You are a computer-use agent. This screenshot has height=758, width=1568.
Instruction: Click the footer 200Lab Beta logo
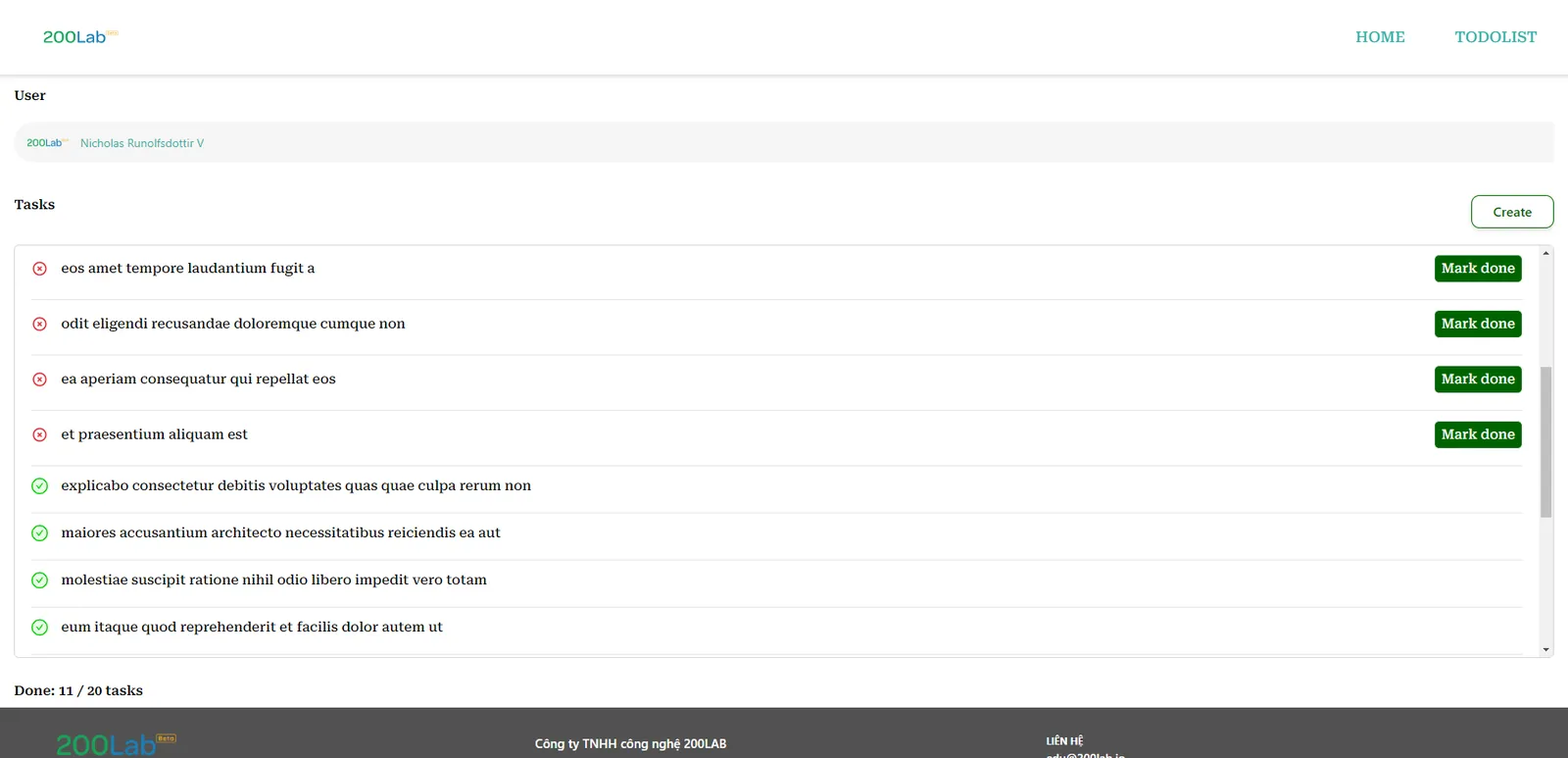click(116, 744)
